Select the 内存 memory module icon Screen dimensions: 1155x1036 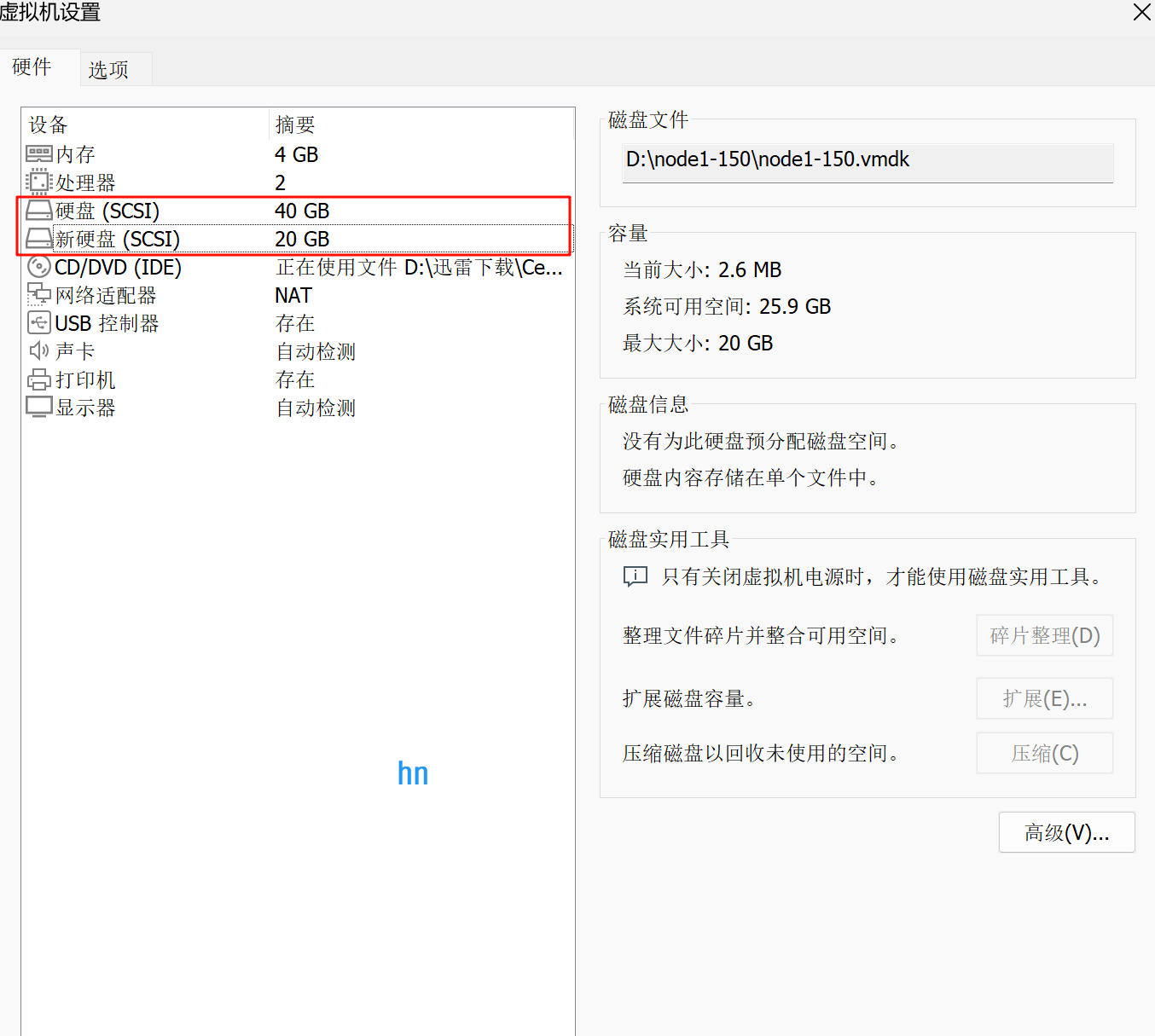pos(39,153)
